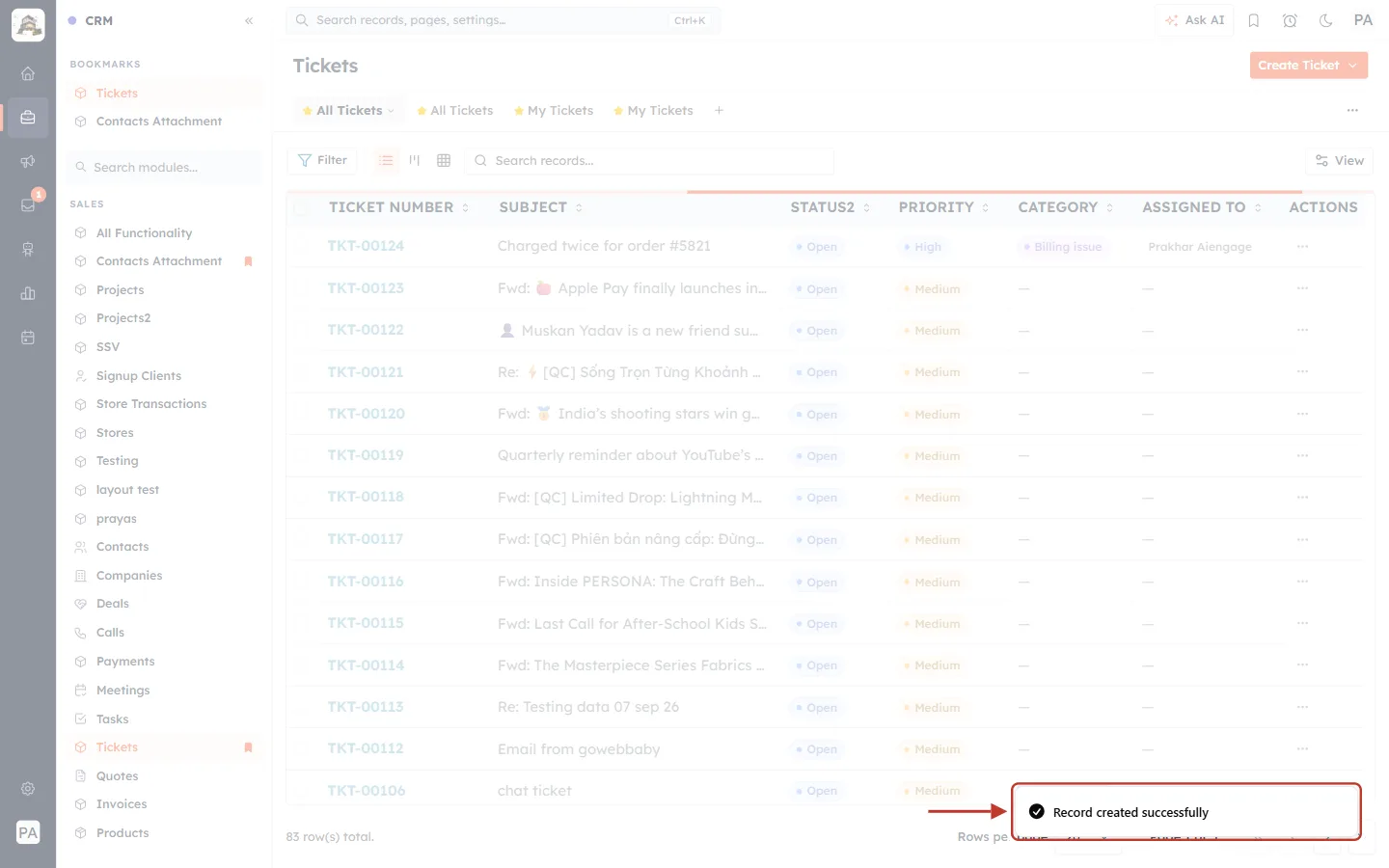
Task: Switch to the first My Tickets tab
Action: click(554, 111)
